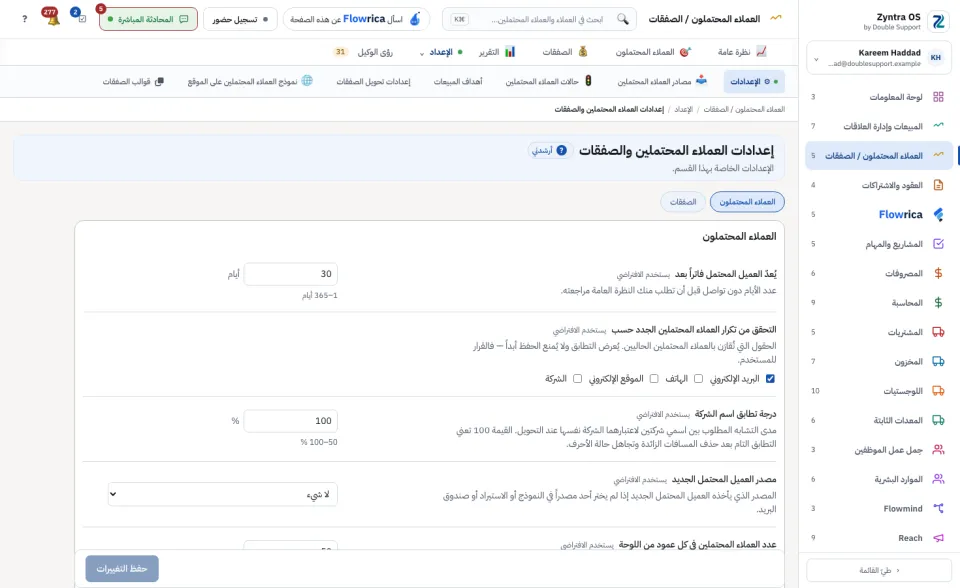Click حفظ التغييرات button
This screenshot has width=960, height=588.
tap(122, 568)
